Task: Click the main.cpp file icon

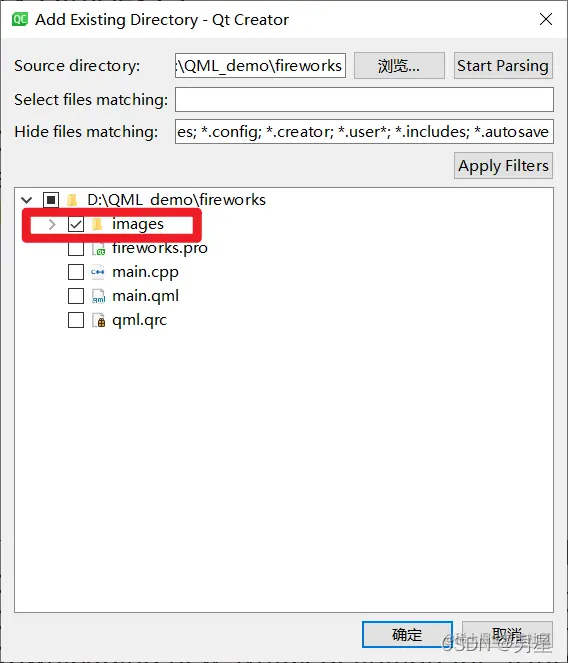Action: pos(98,272)
